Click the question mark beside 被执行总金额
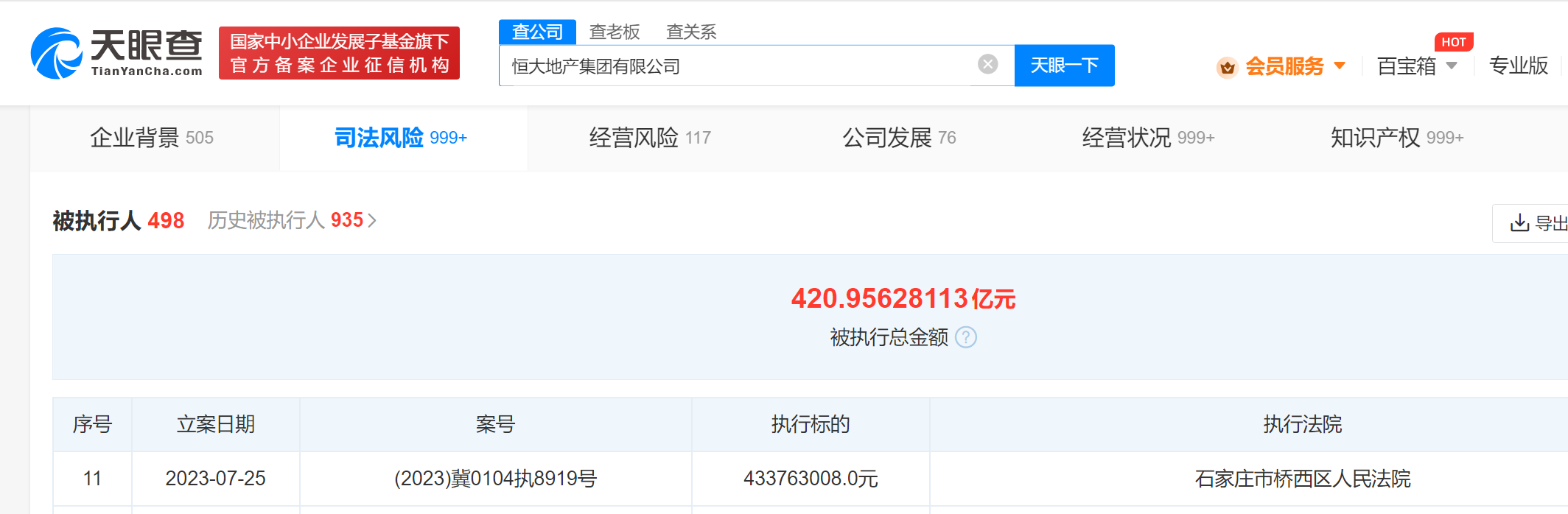The width and height of the screenshot is (1568, 514). click(x=966, y=337)
